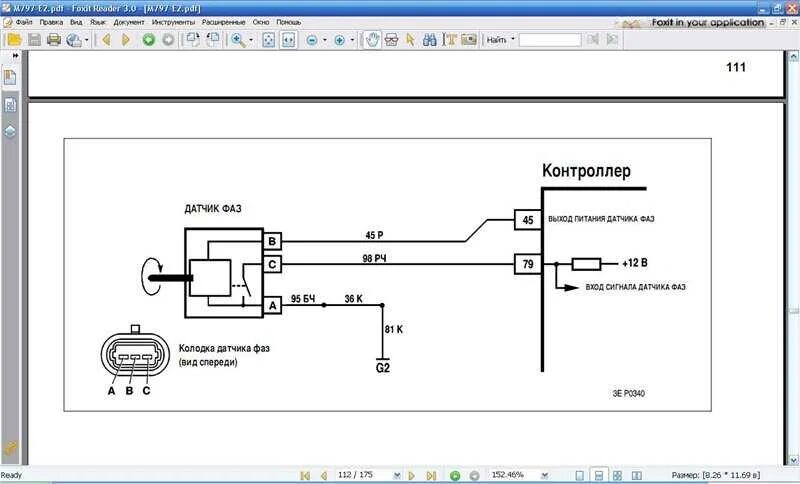This screenshot has width=800, height=484.
Task: Toggle continuous page layout in status bar
Action: pos(598,476)
